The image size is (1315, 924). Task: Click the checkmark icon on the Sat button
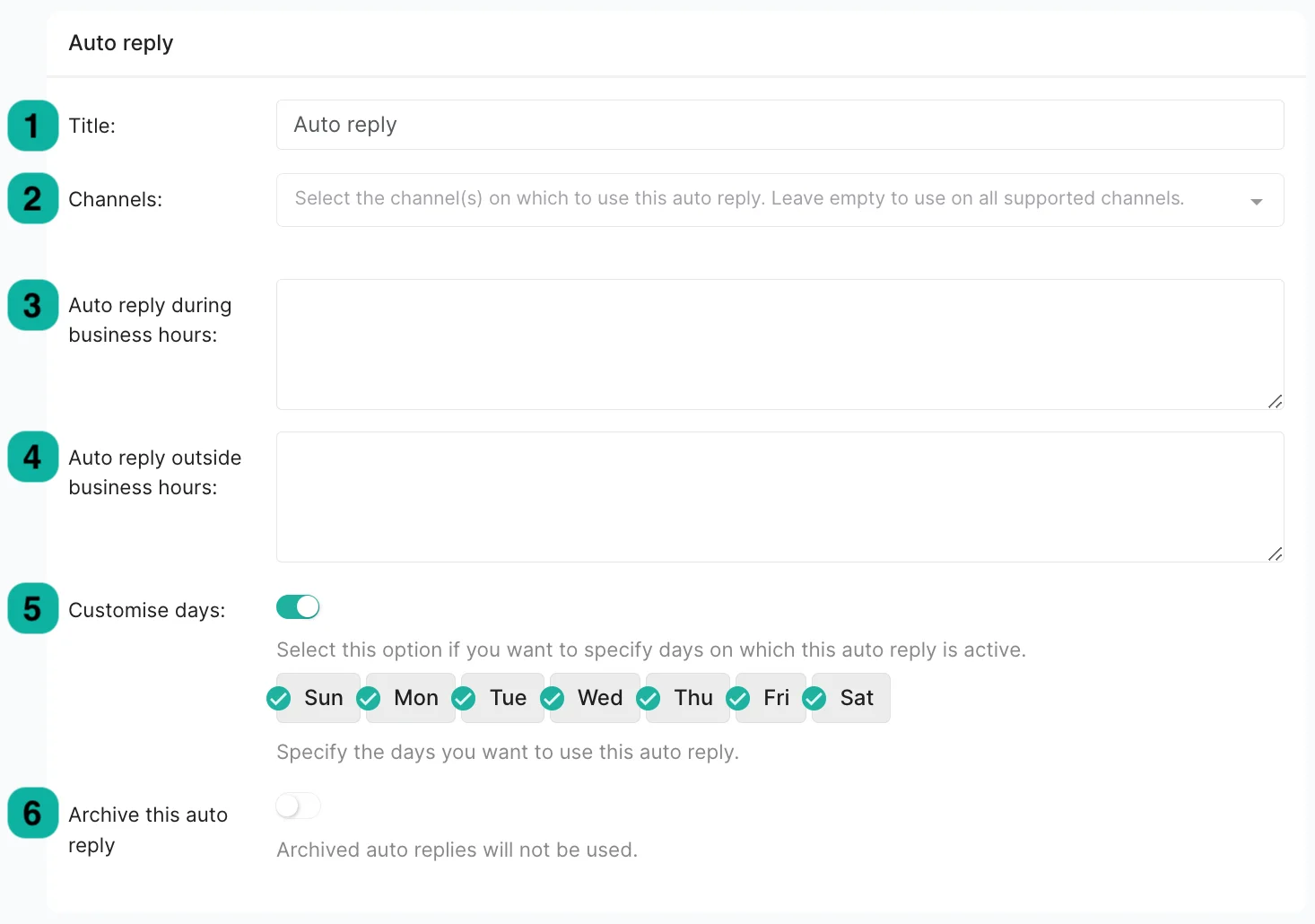pos(814,697)
